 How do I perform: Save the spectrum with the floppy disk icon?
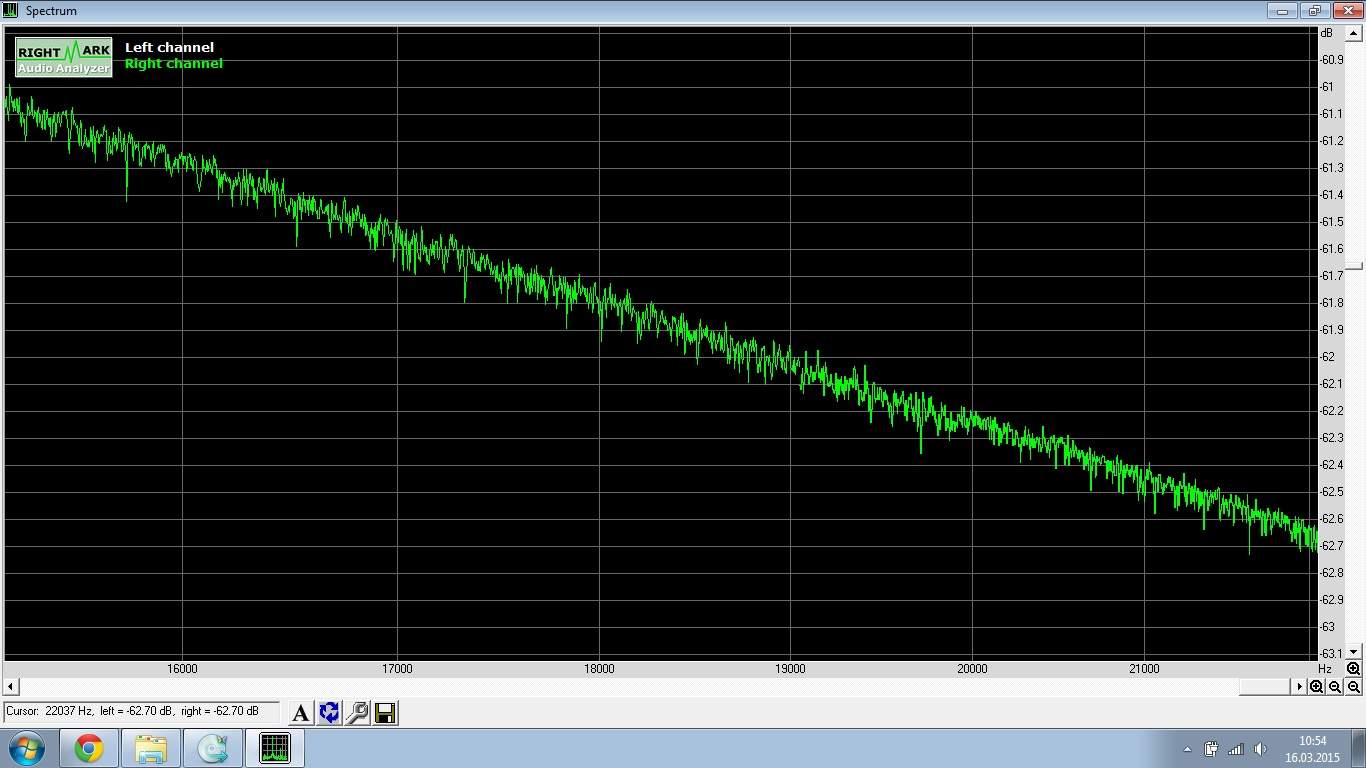(385, 713)
